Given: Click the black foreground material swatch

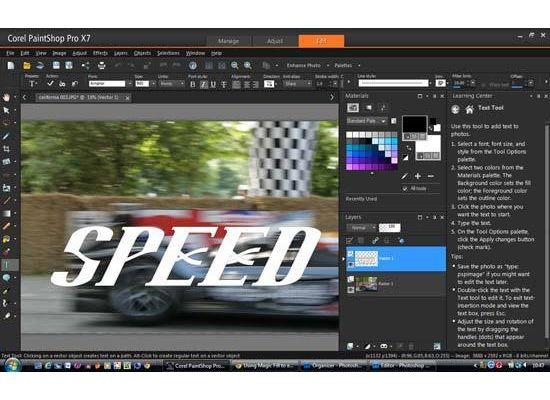Looking at the screenshot, I should tap(414, 124).
